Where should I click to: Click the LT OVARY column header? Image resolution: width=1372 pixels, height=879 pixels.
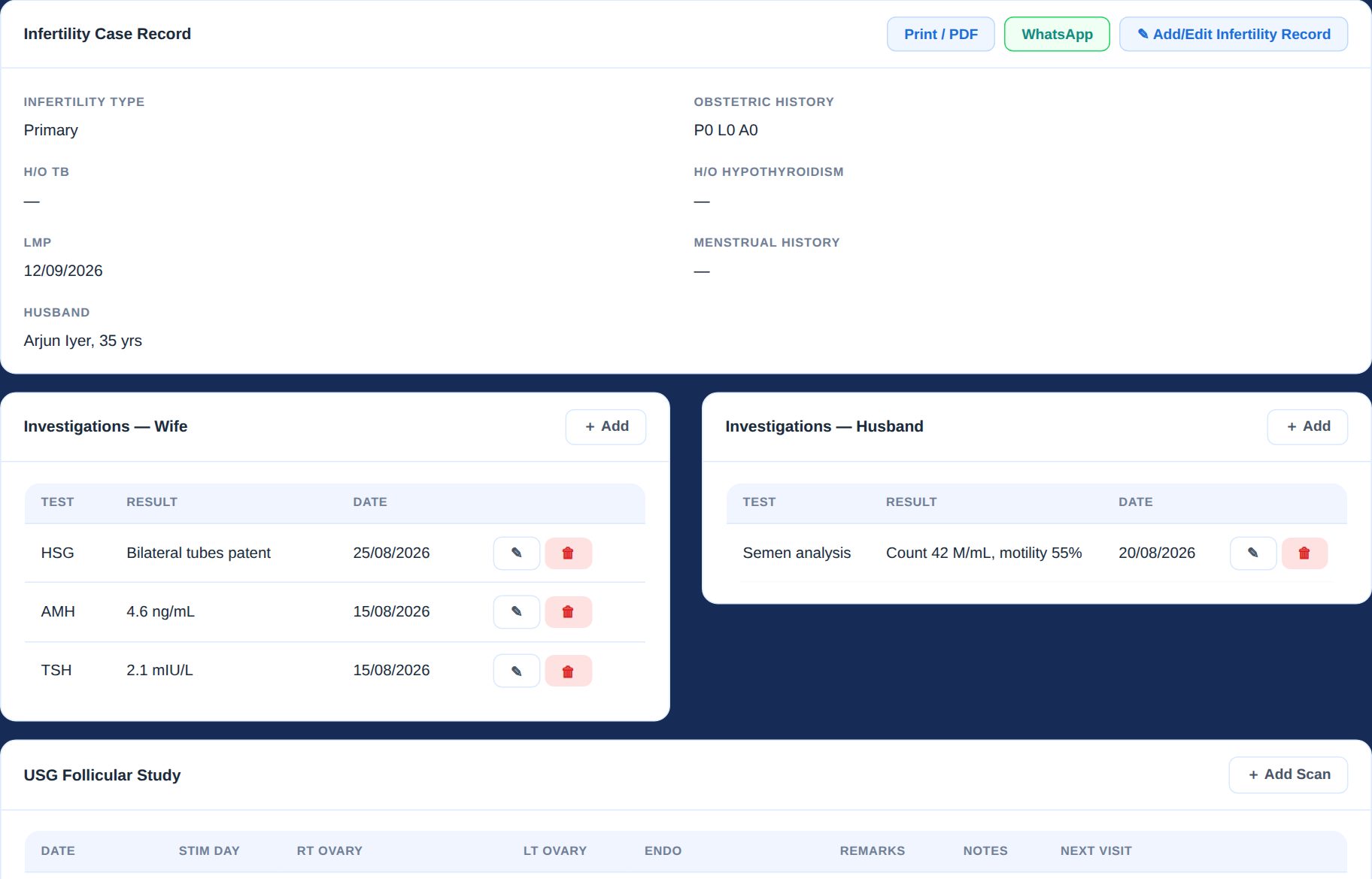click(555, 850)
